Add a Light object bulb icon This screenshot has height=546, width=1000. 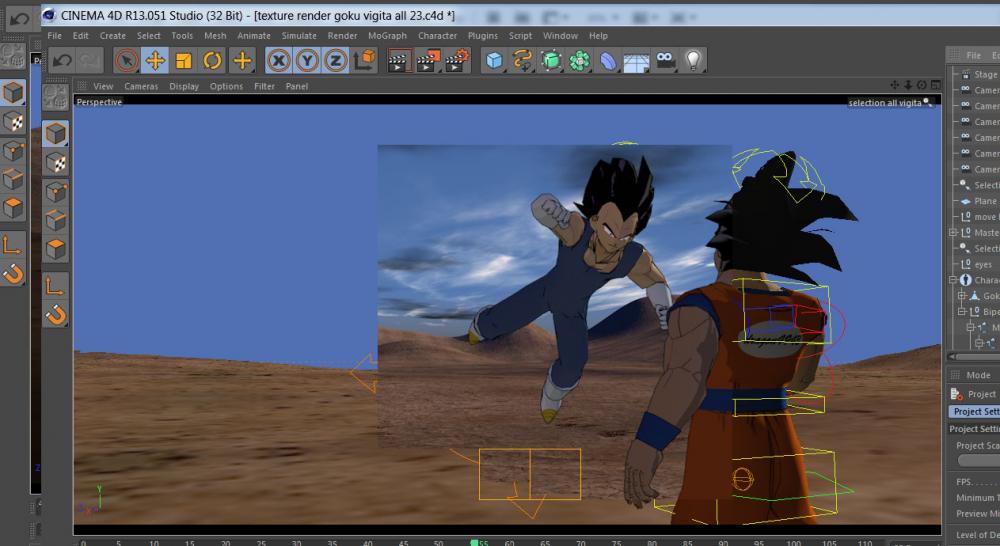coord(693,61)
